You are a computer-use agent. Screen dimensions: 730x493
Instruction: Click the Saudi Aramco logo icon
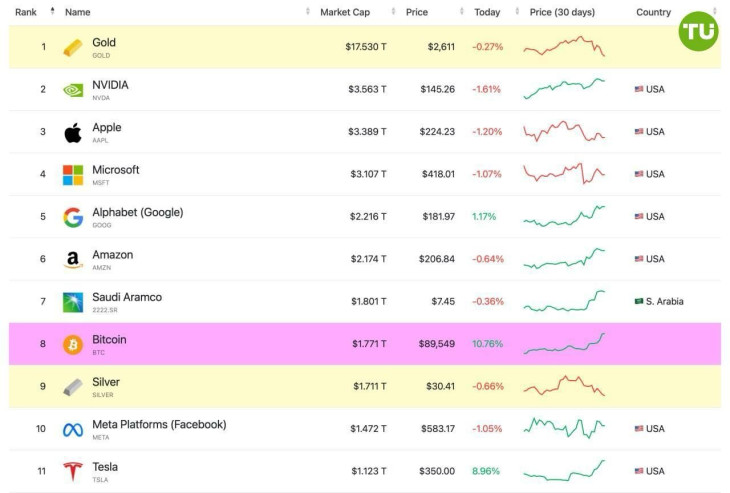[x=73, y=302]
